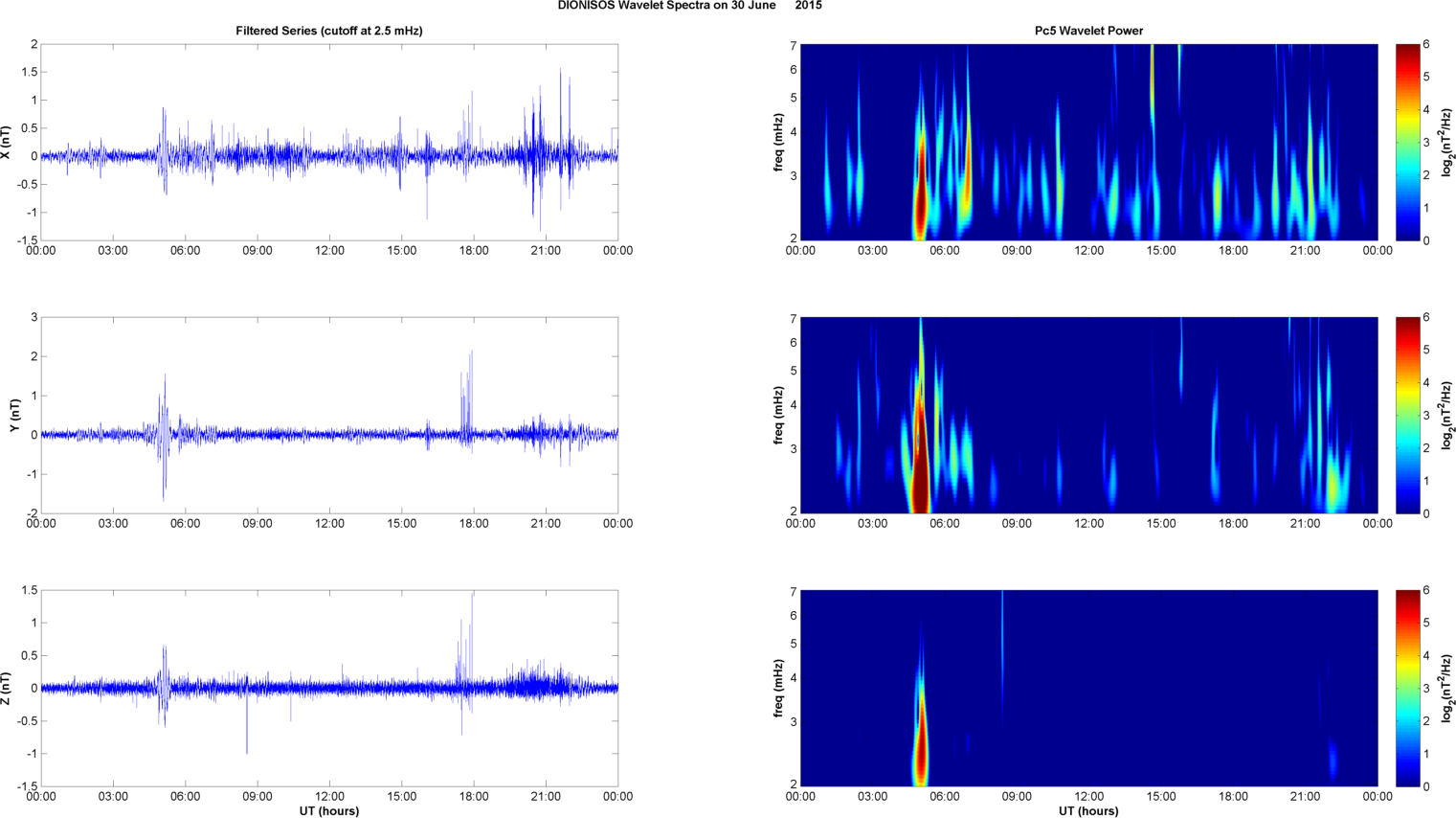Click red power peak in bottom spectrogram
The width and height of the screenshot is (1456, 818).
[x=921, y=747]
